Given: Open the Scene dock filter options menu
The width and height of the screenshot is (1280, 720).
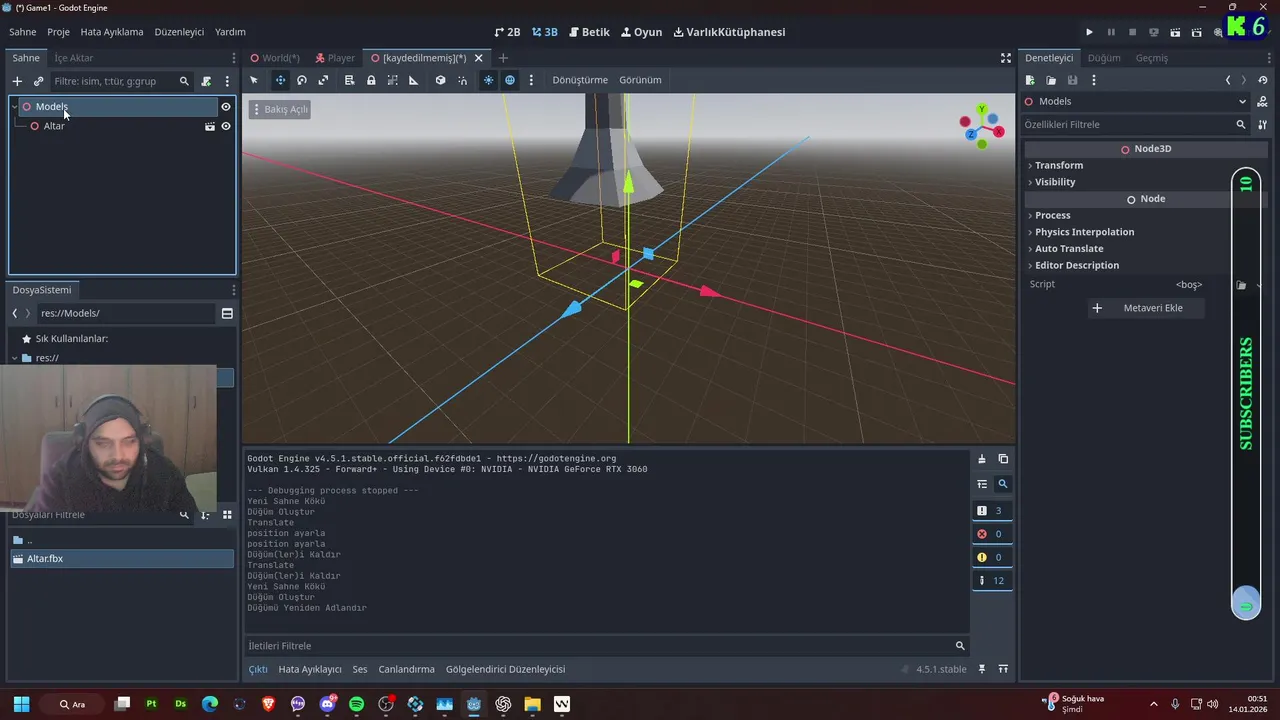Looking at the screenshot, I should point(227,81).
